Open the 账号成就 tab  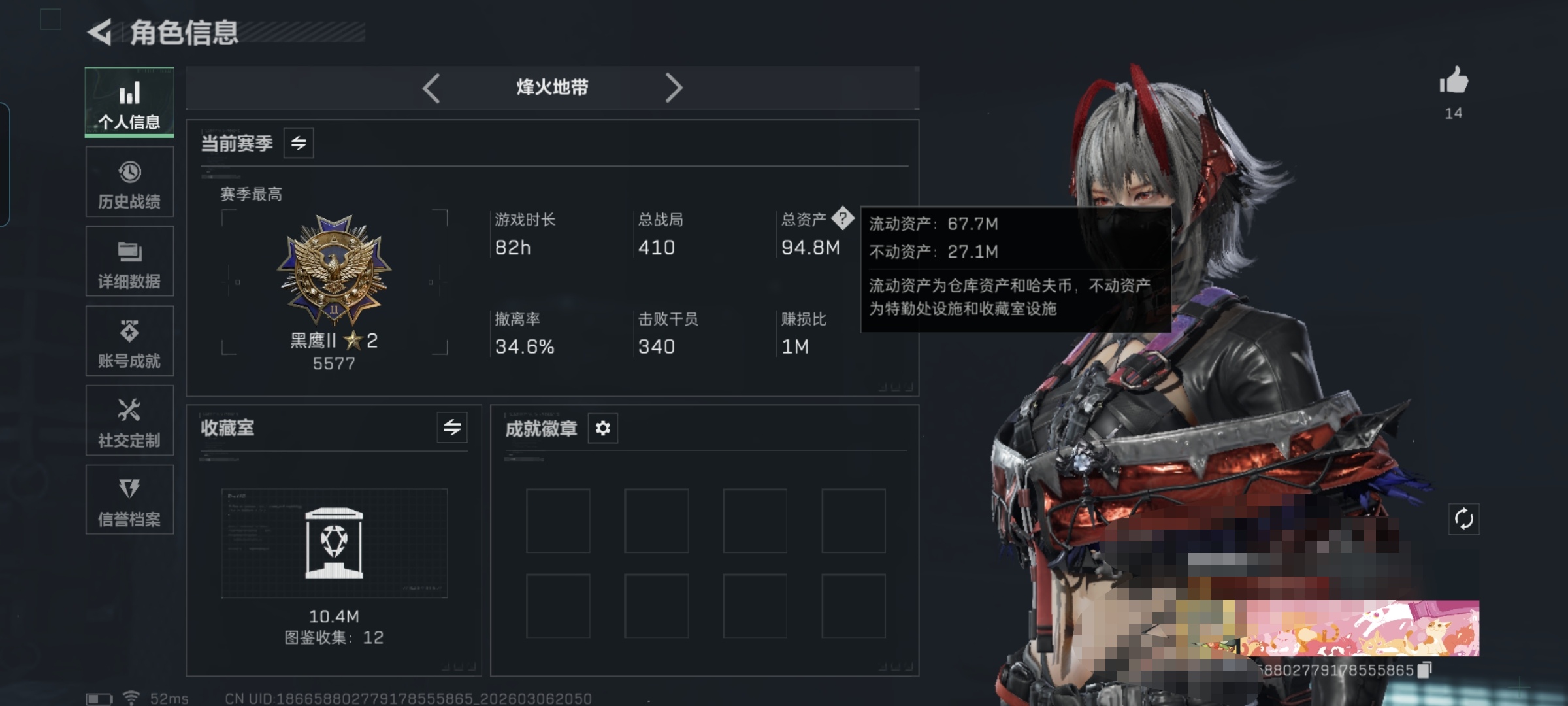pos(129,341)
